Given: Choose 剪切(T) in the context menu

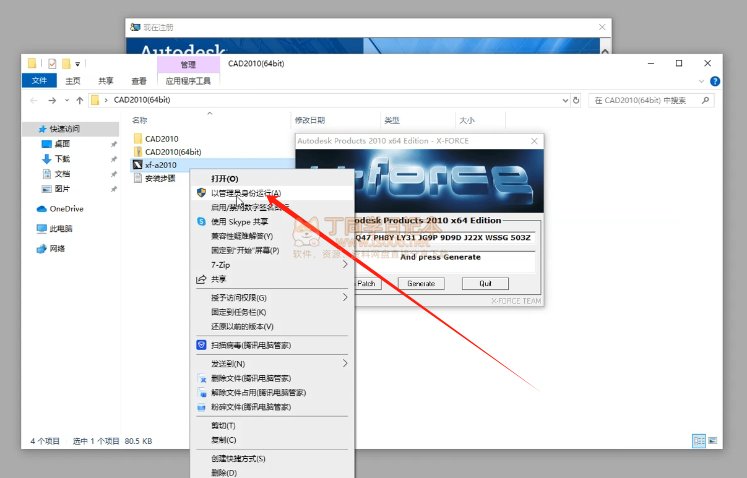Looking at the screenshot, I should pyautogui.click(x=272, y=426).
